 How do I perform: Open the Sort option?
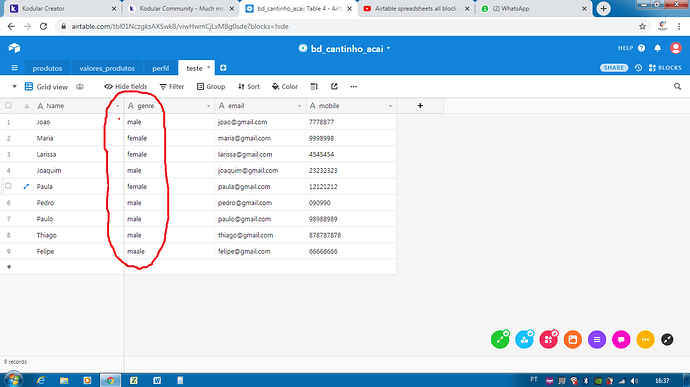[249, 87]
